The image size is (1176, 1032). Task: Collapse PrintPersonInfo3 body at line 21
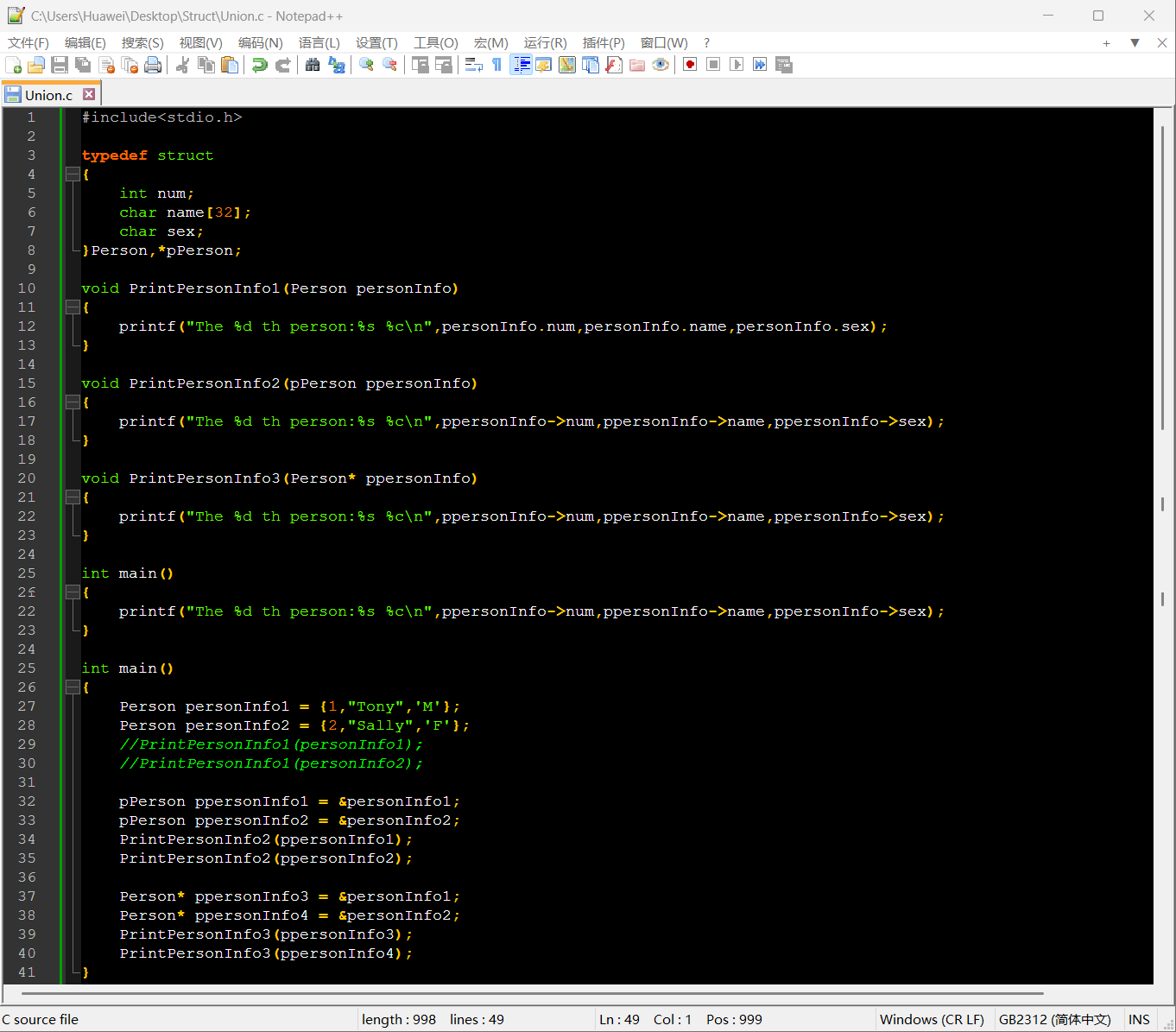tap(73, 497)
